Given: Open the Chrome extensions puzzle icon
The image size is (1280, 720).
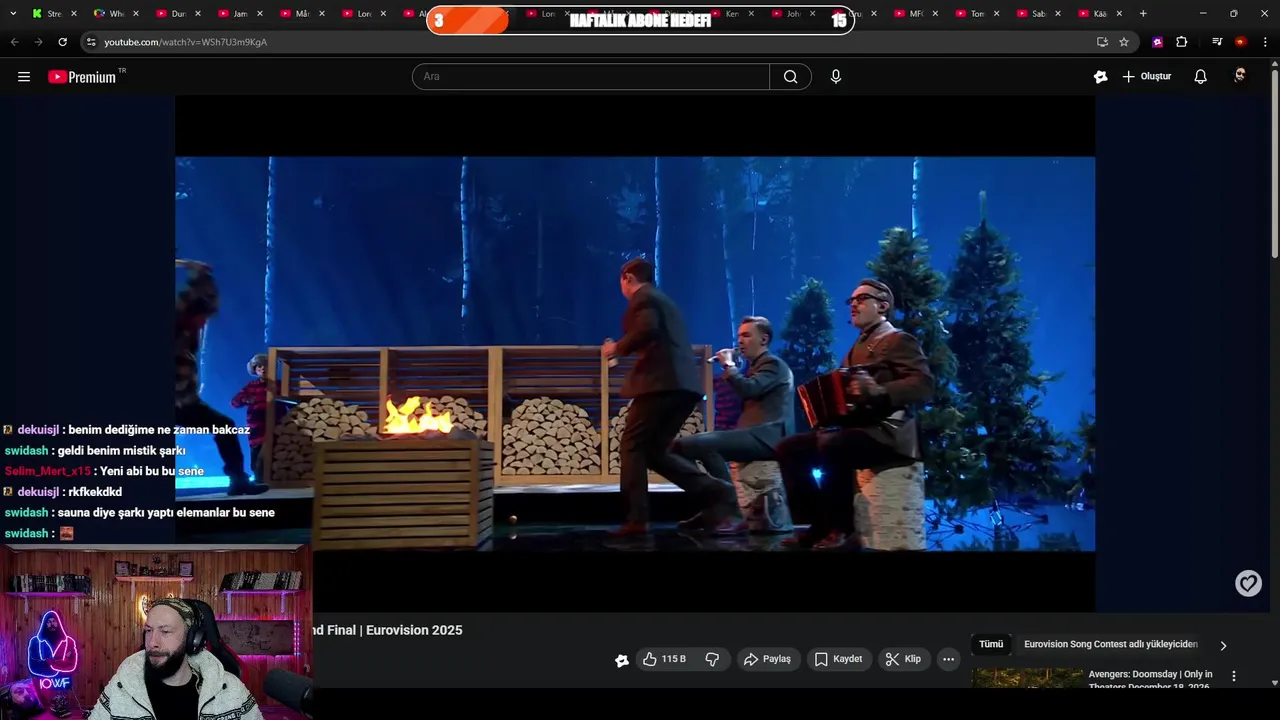Looking at the screenshot, I should coord(1182,42).
